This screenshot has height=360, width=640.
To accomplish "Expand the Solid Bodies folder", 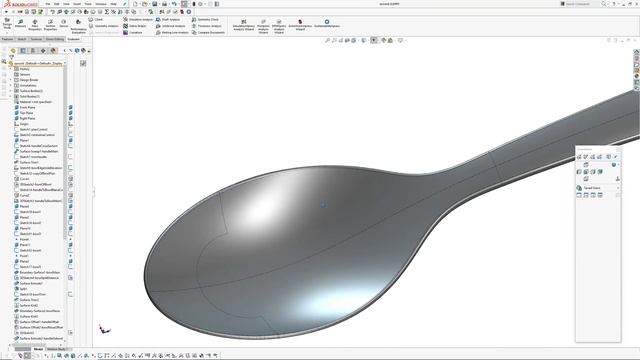I will (11, 96).
